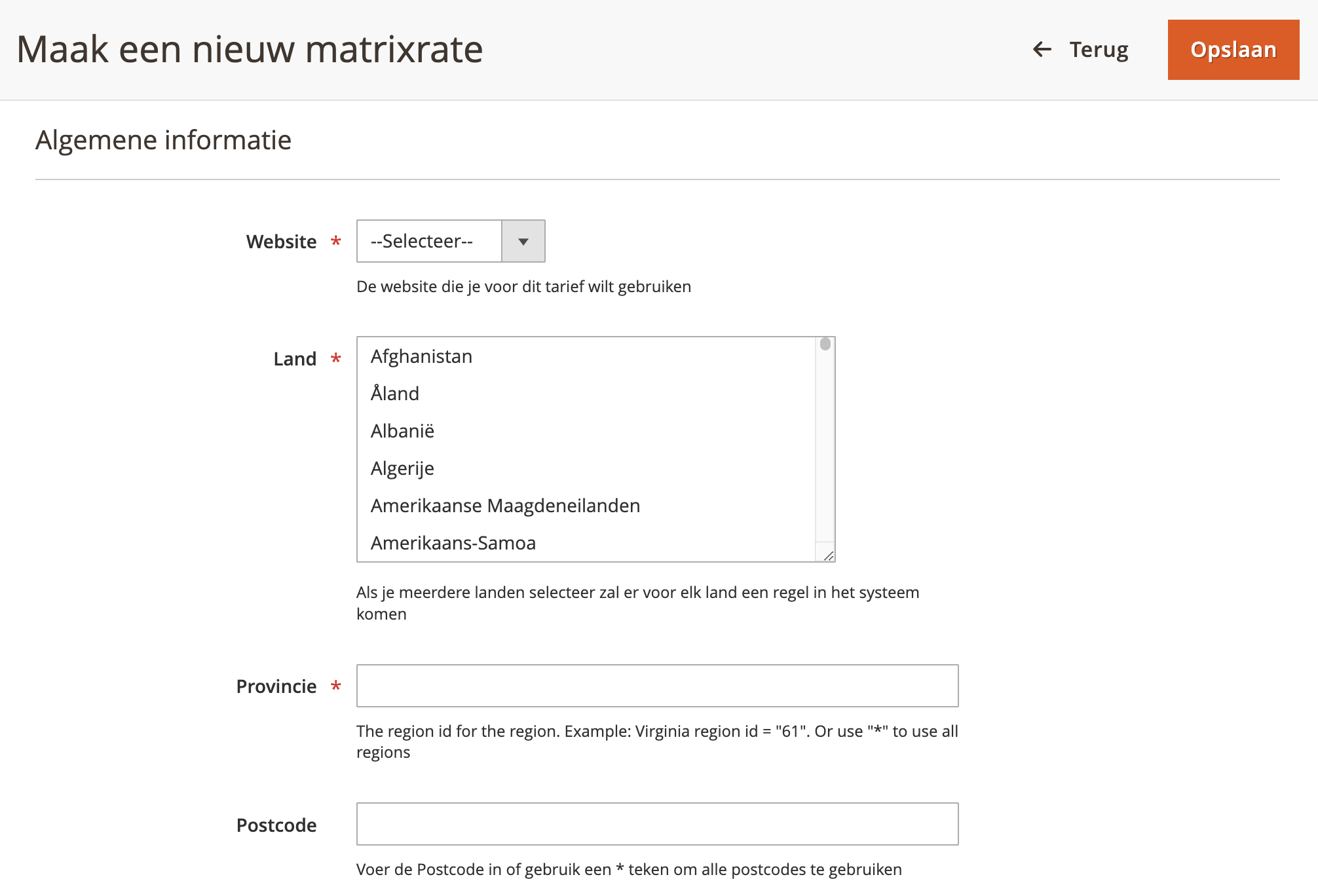
Task: Click the 'Maak een nieuw matrixrate' page title
Action: tap(250, 50)
